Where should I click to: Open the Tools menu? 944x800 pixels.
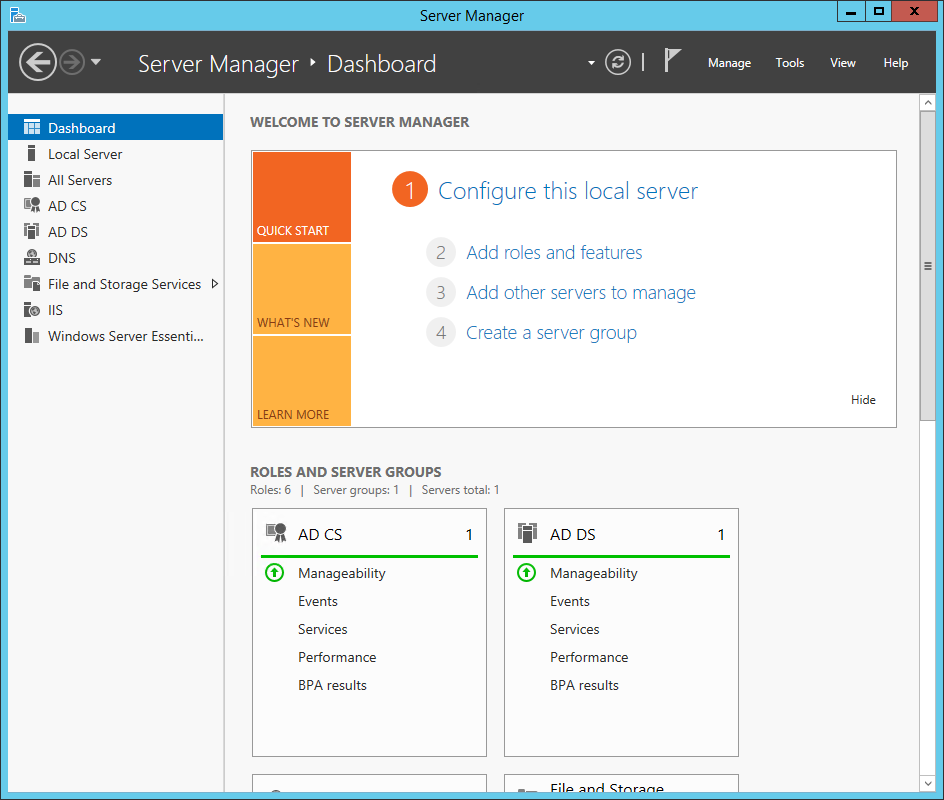[789, 63]
